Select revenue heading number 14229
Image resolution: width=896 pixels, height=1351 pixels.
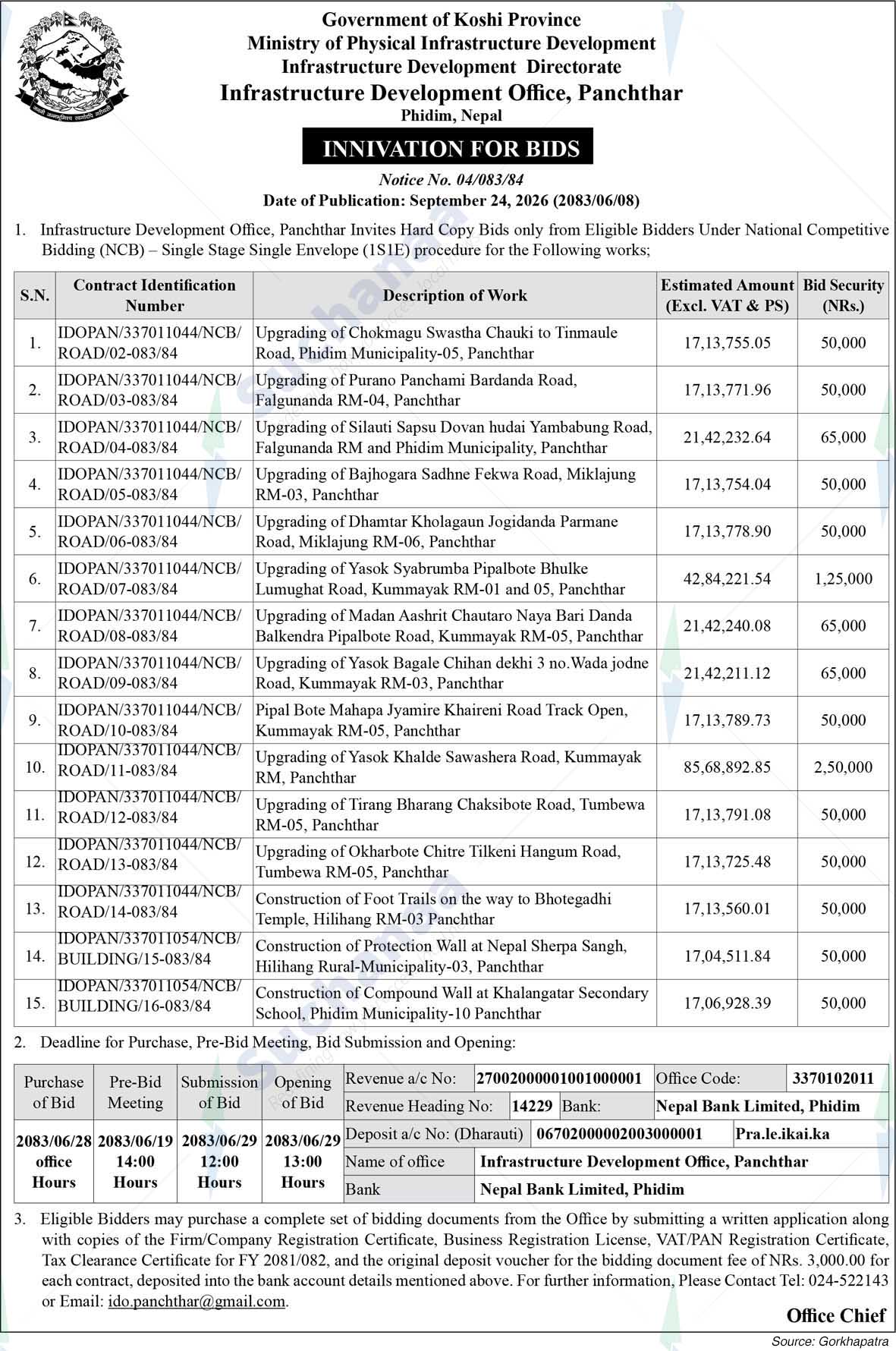click(x=532, y=1107)
